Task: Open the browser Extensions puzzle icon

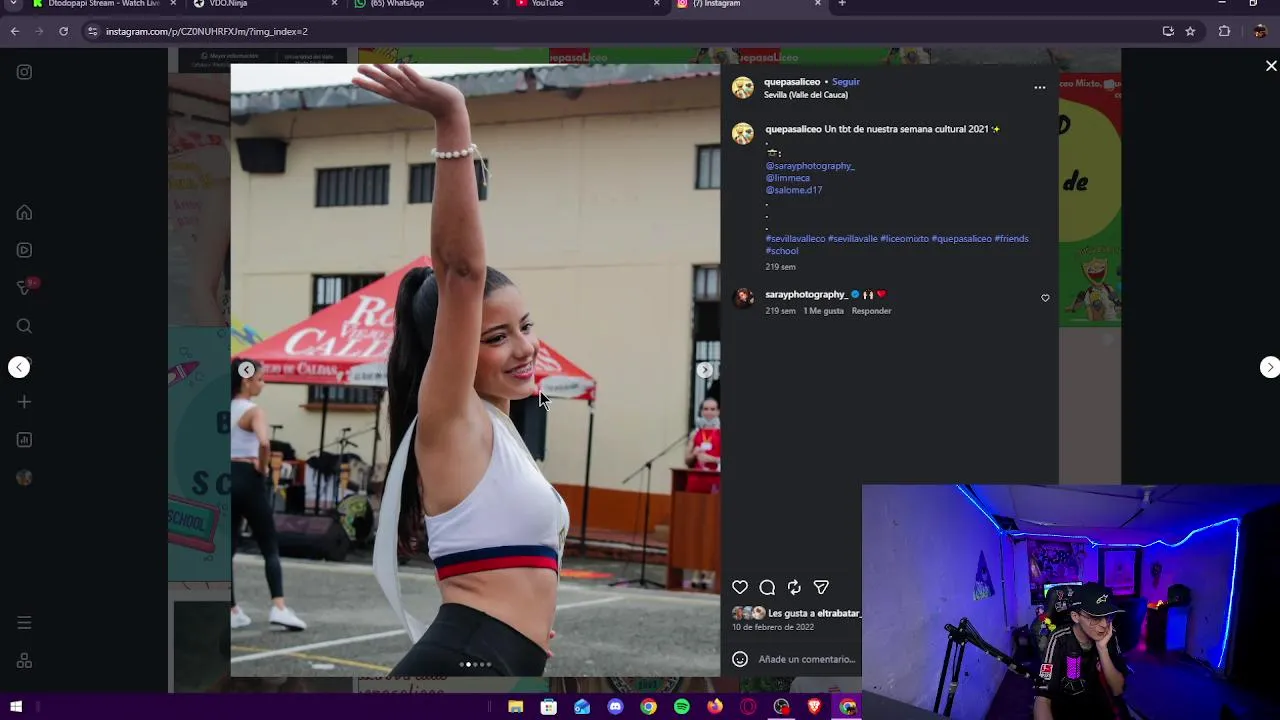Action: click(1224, 31)
